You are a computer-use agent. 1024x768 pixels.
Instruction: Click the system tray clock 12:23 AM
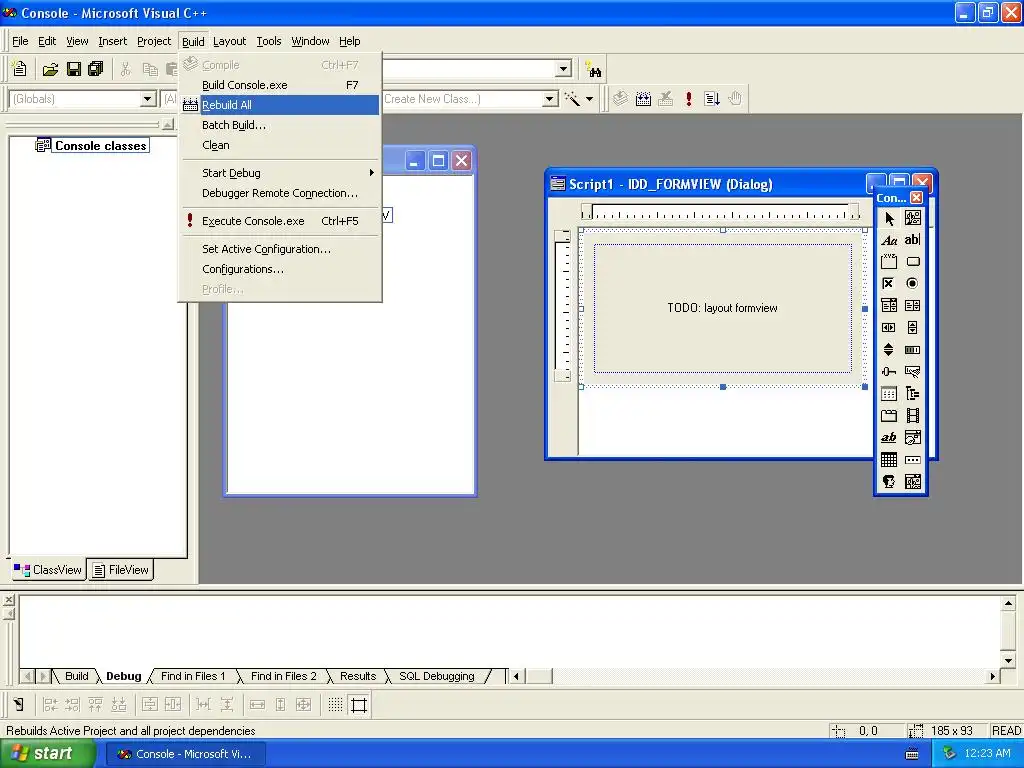click(987, 754)
